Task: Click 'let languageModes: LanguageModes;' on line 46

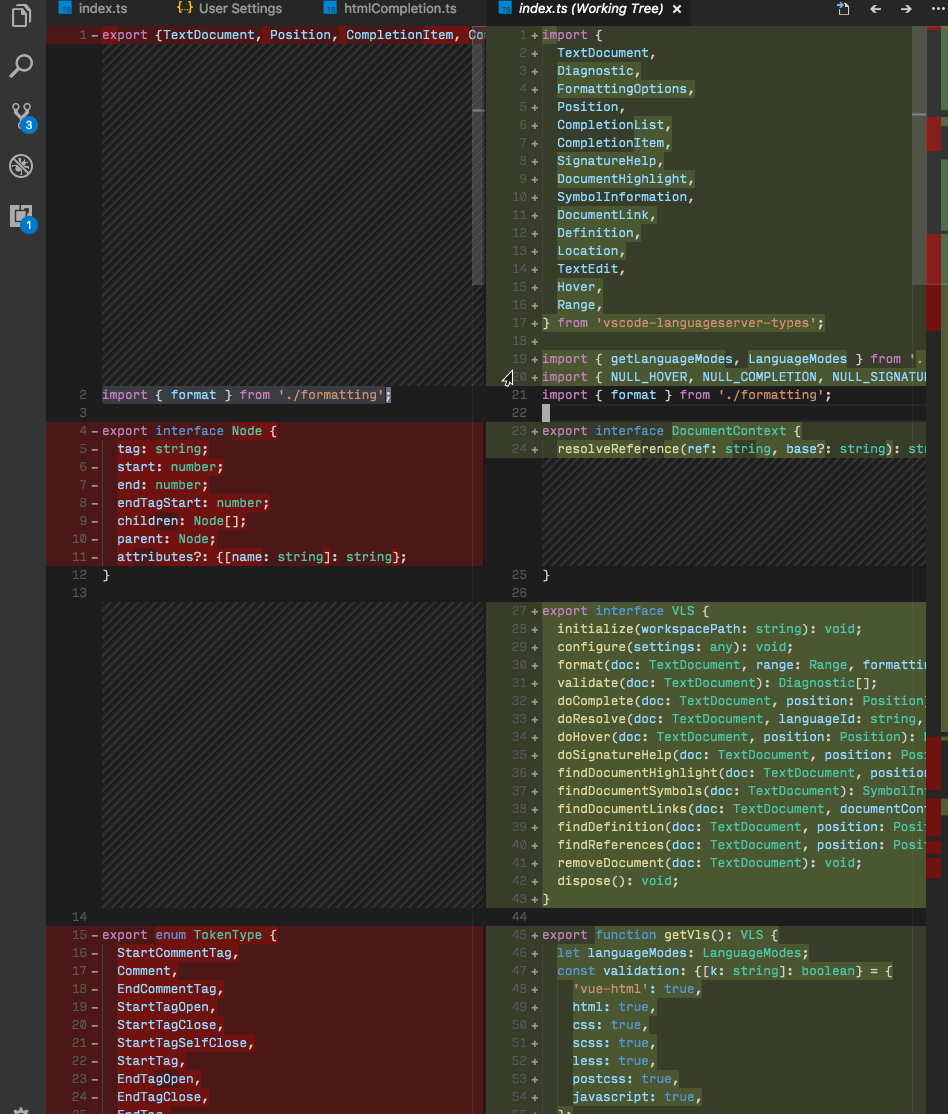Action: [683, 953]
